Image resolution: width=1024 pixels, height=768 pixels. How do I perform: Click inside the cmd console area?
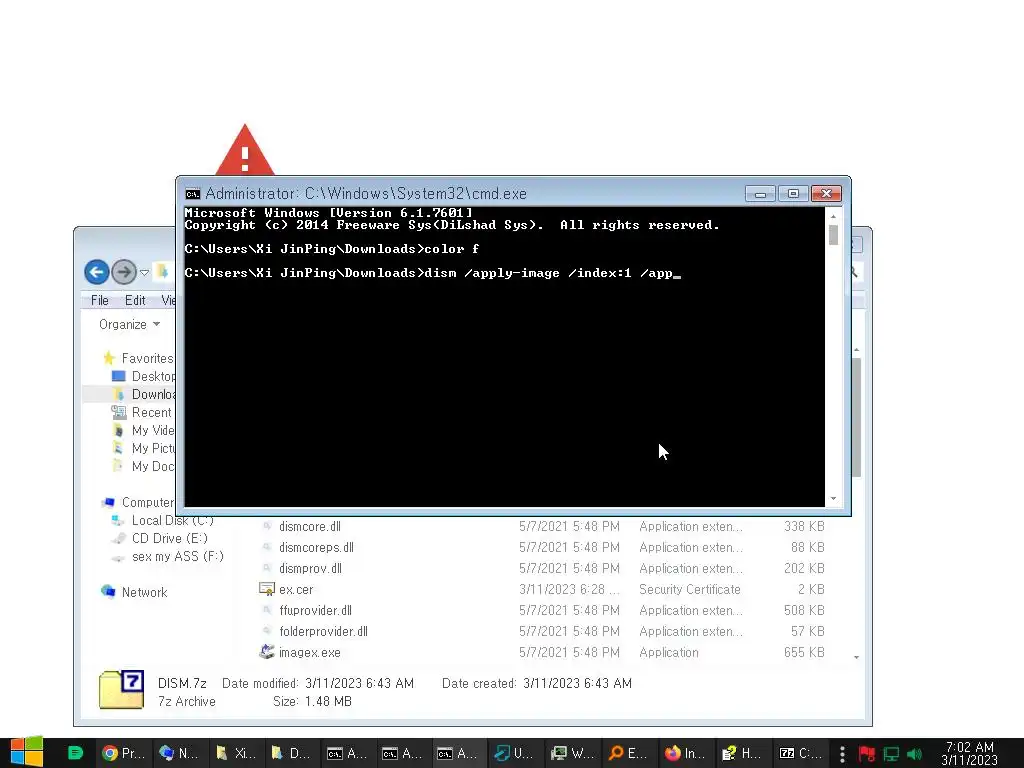point(504,357)
